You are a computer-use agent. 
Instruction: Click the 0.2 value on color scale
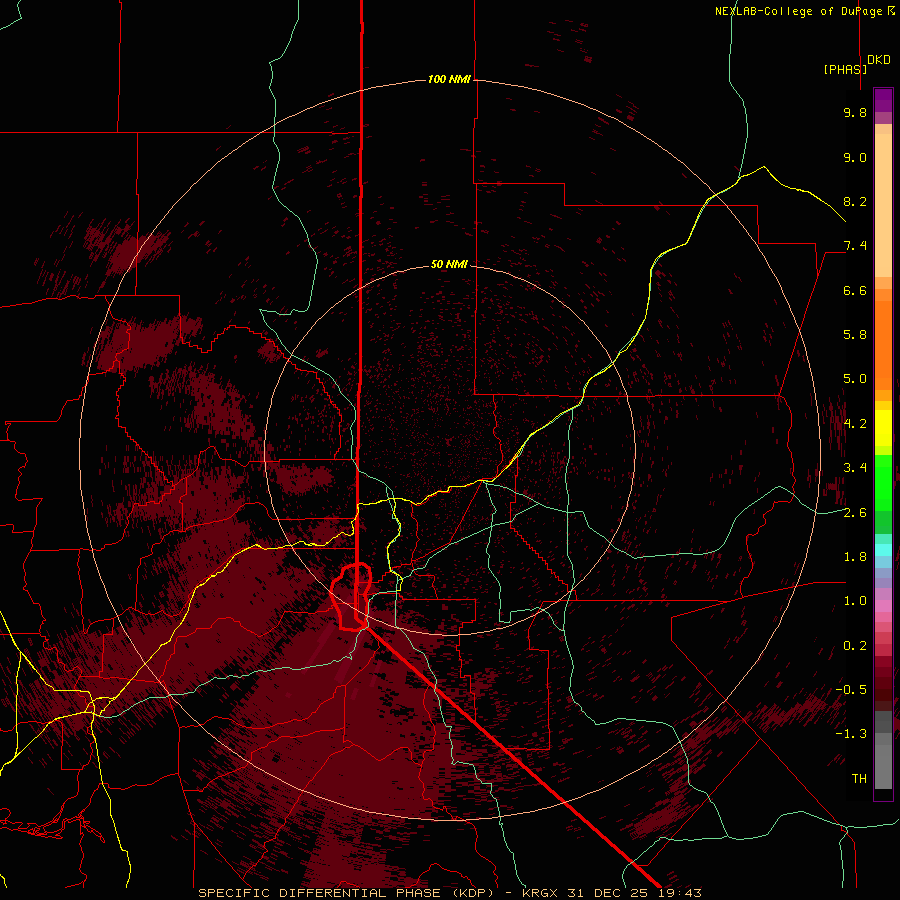pos(855,646)
